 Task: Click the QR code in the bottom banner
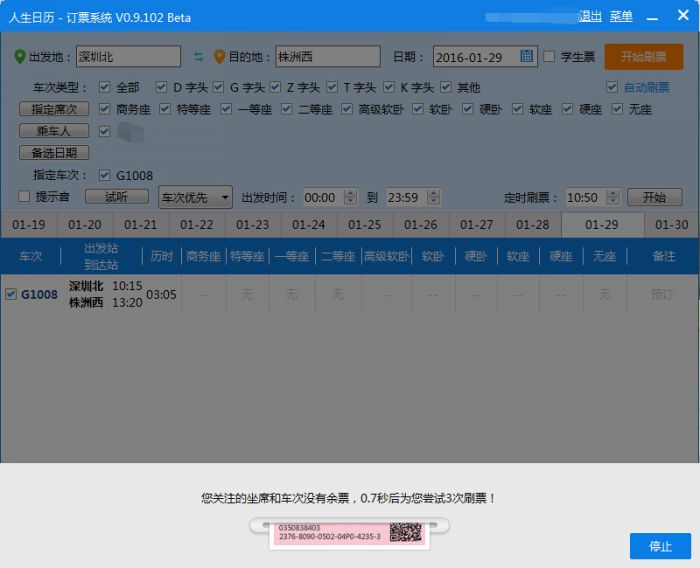tap(405, 532)
